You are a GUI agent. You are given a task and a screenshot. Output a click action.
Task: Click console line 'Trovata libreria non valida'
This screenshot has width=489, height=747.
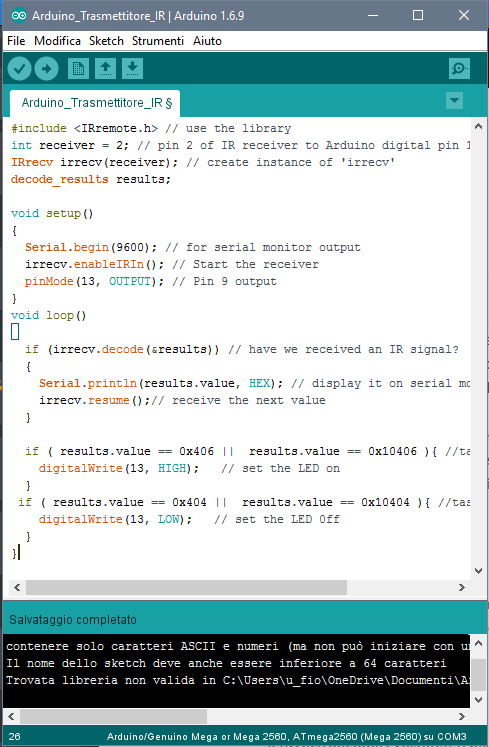[238, 680]
